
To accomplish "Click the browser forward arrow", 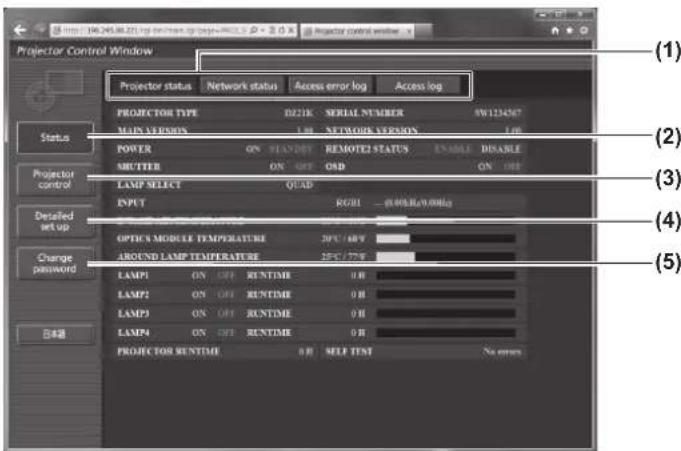I will [40, 30].
